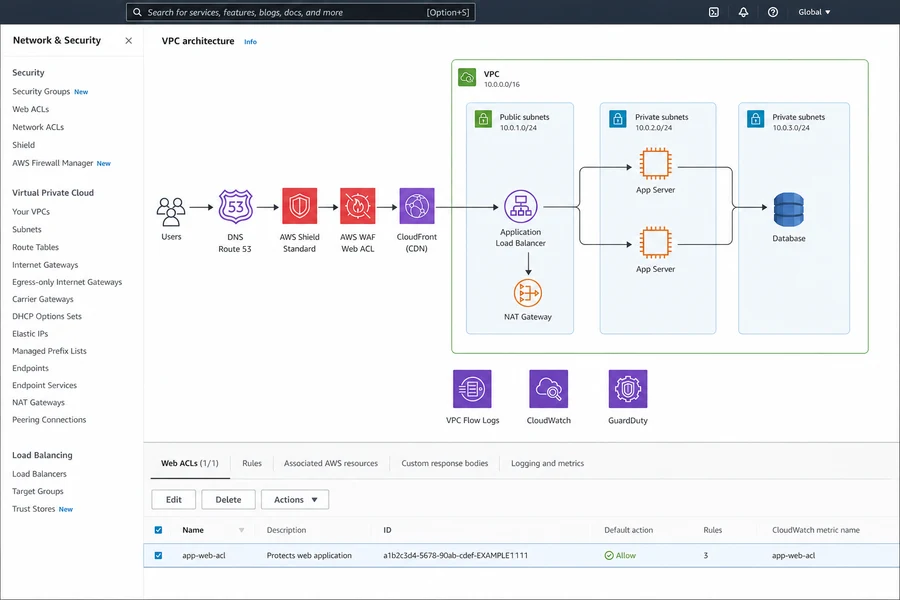Click the search magnifier icon
The width and height of the screenshot is (900, 600).
point(137,12)
